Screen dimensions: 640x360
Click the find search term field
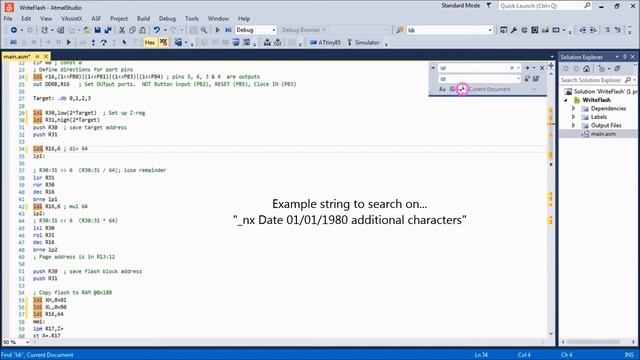[474, 68]
